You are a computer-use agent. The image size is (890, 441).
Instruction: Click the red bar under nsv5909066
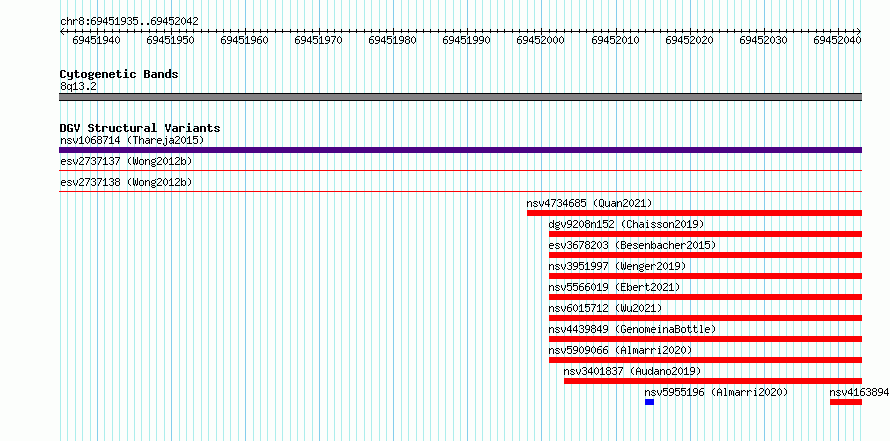click(706, 360)
